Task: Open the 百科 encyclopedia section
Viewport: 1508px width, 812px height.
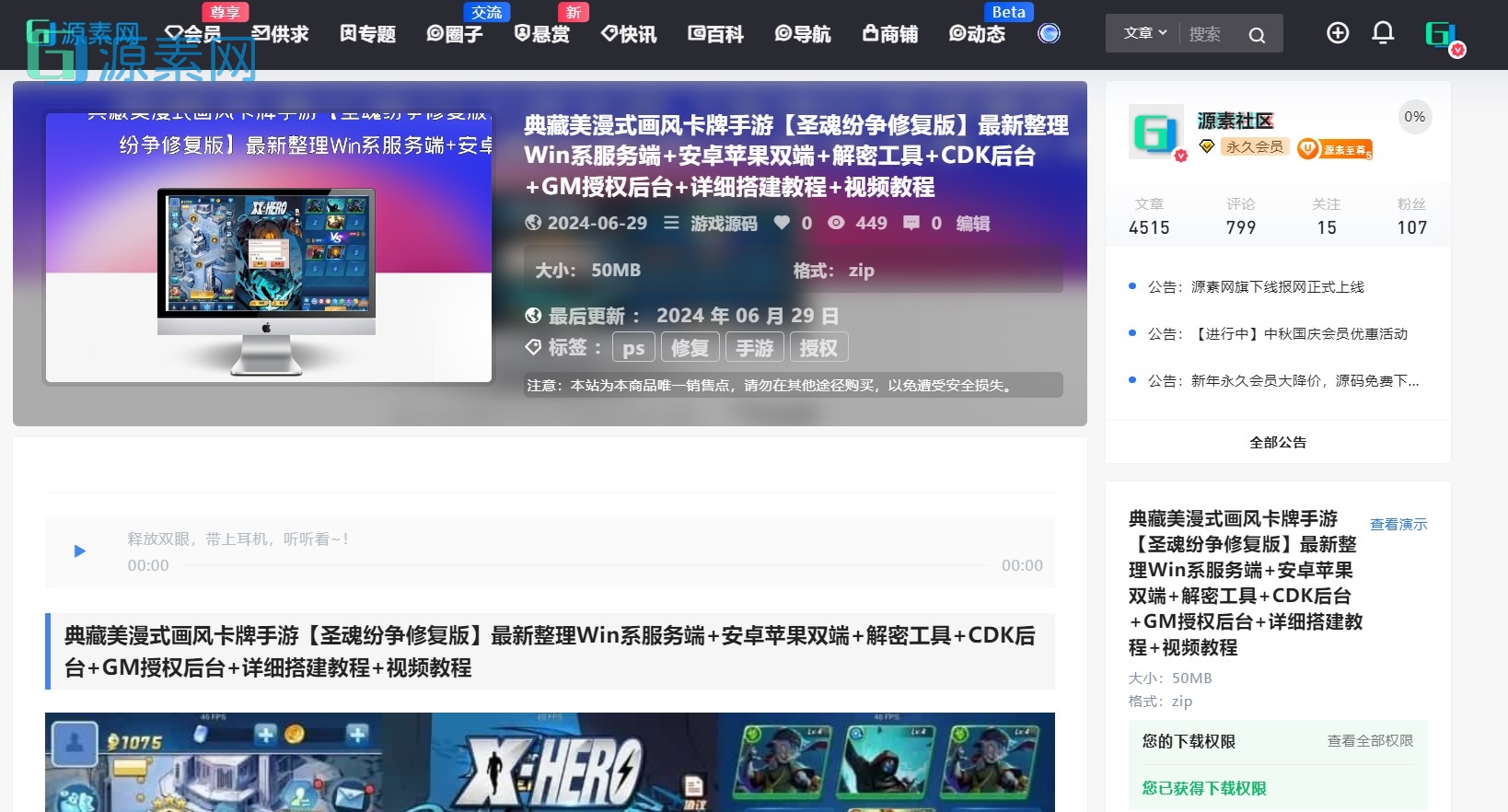Action: click(715, 34)
